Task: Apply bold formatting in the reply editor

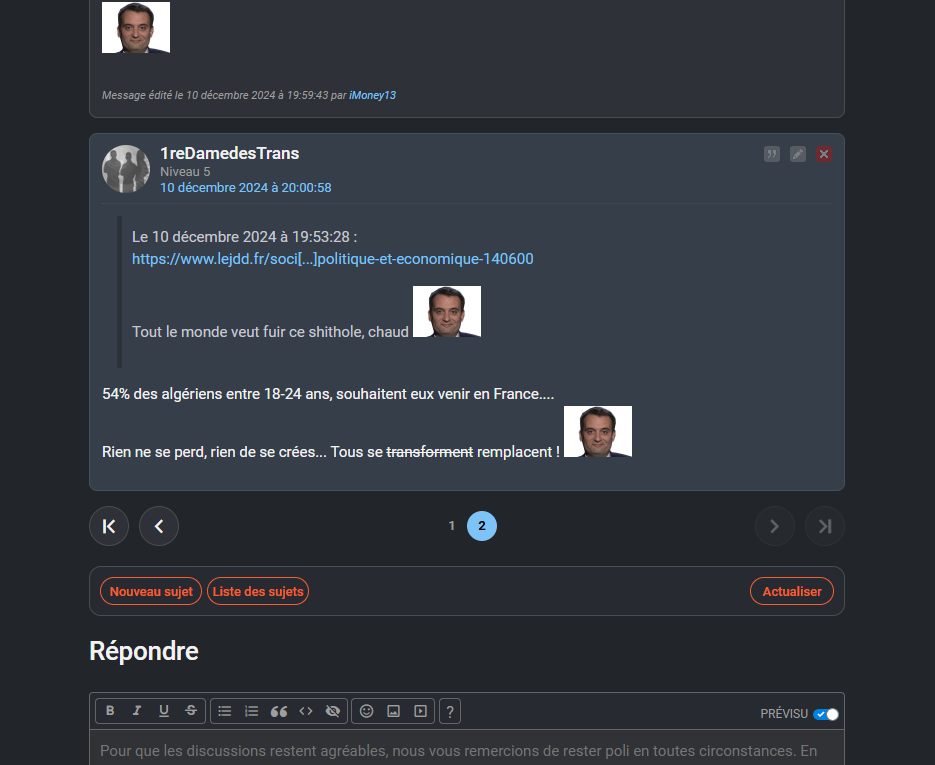Action: tap(110, 711)
